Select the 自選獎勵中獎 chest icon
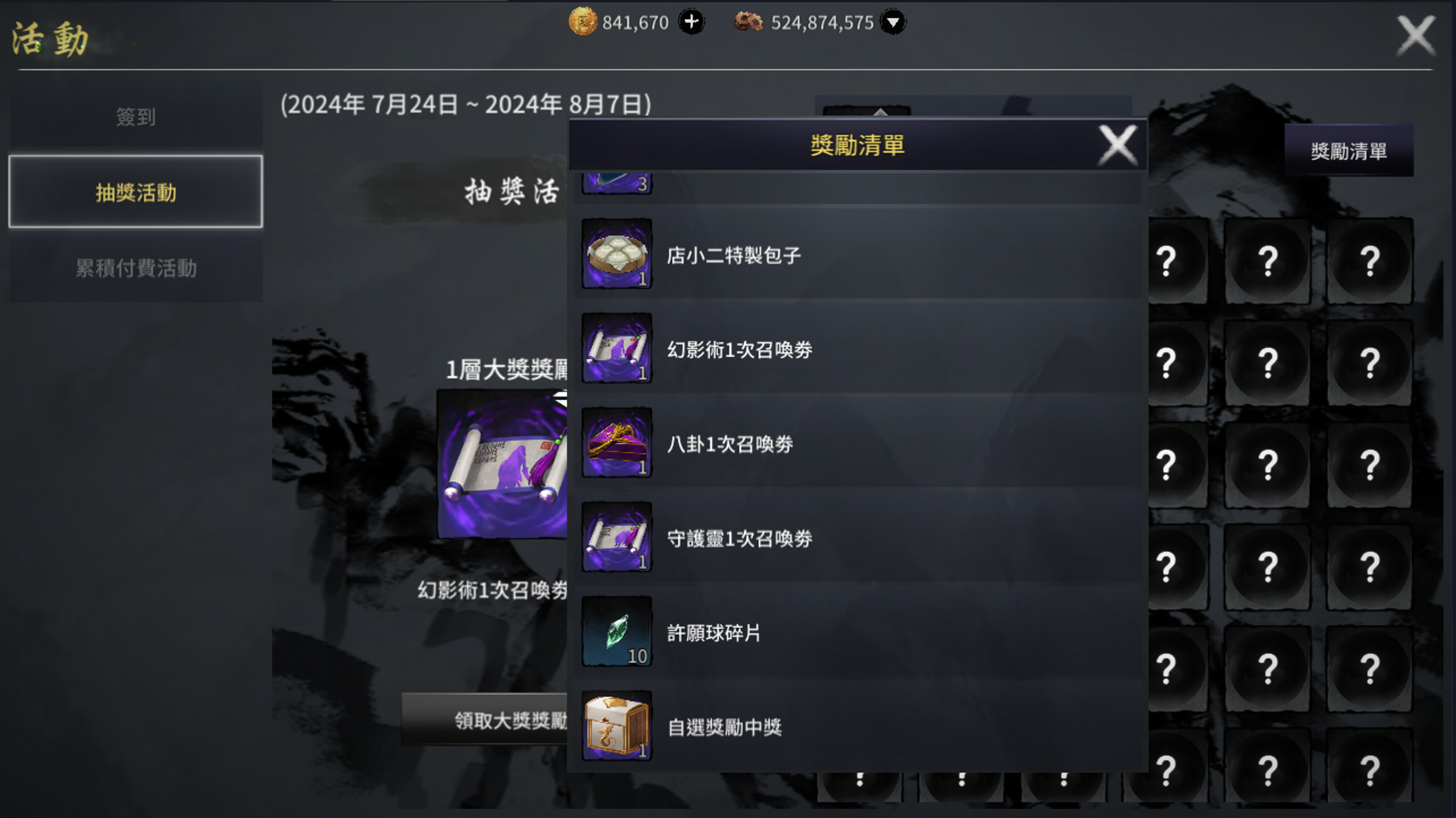This screenshot has width=1456, height=818. pos(617,725)
